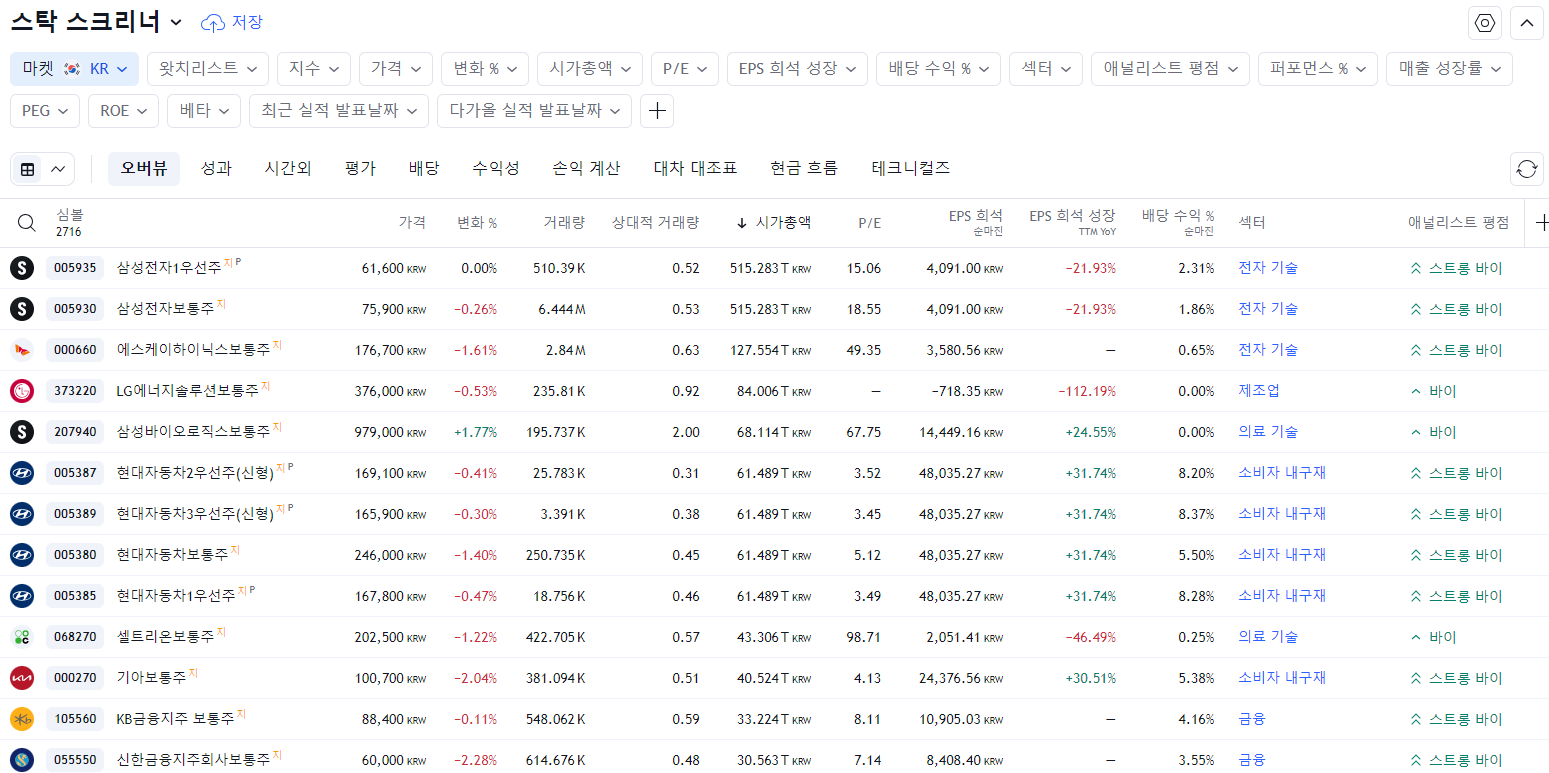Switch to the 성과 tab
Screen dimensions: 1549x773
(x=216, y=169)
